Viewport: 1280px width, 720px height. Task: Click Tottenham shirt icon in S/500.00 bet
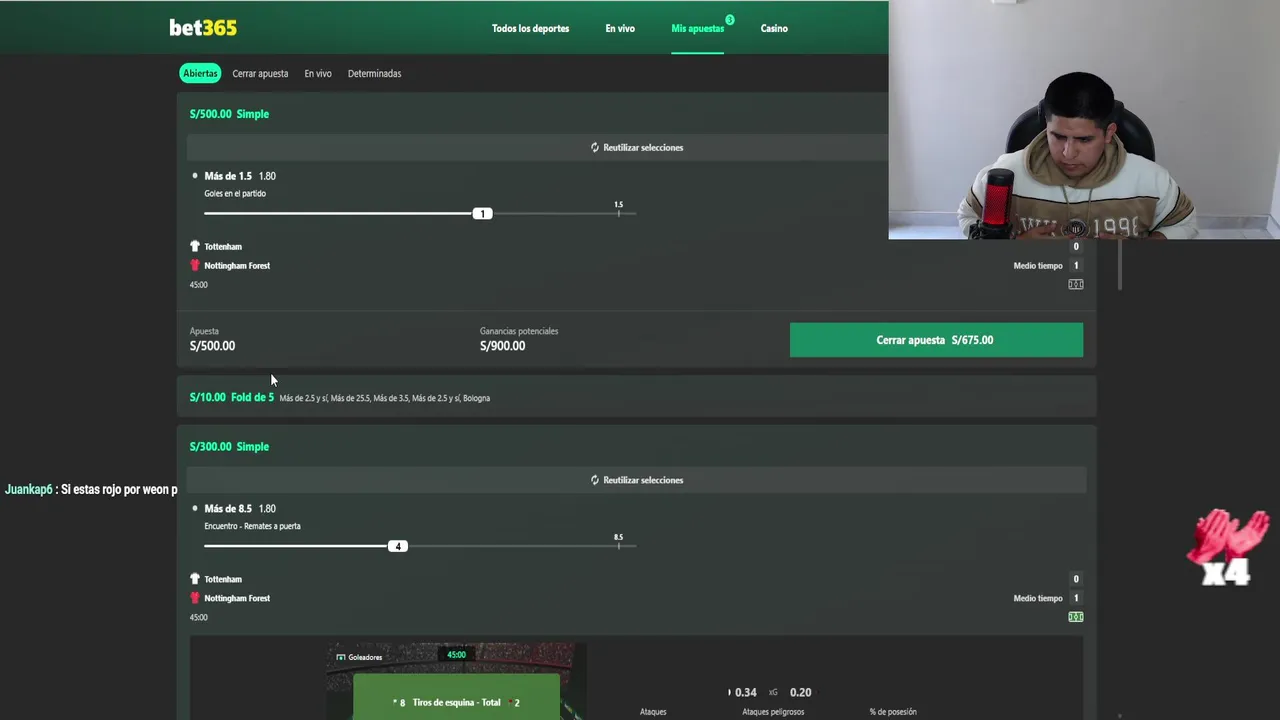coord(195,246)
